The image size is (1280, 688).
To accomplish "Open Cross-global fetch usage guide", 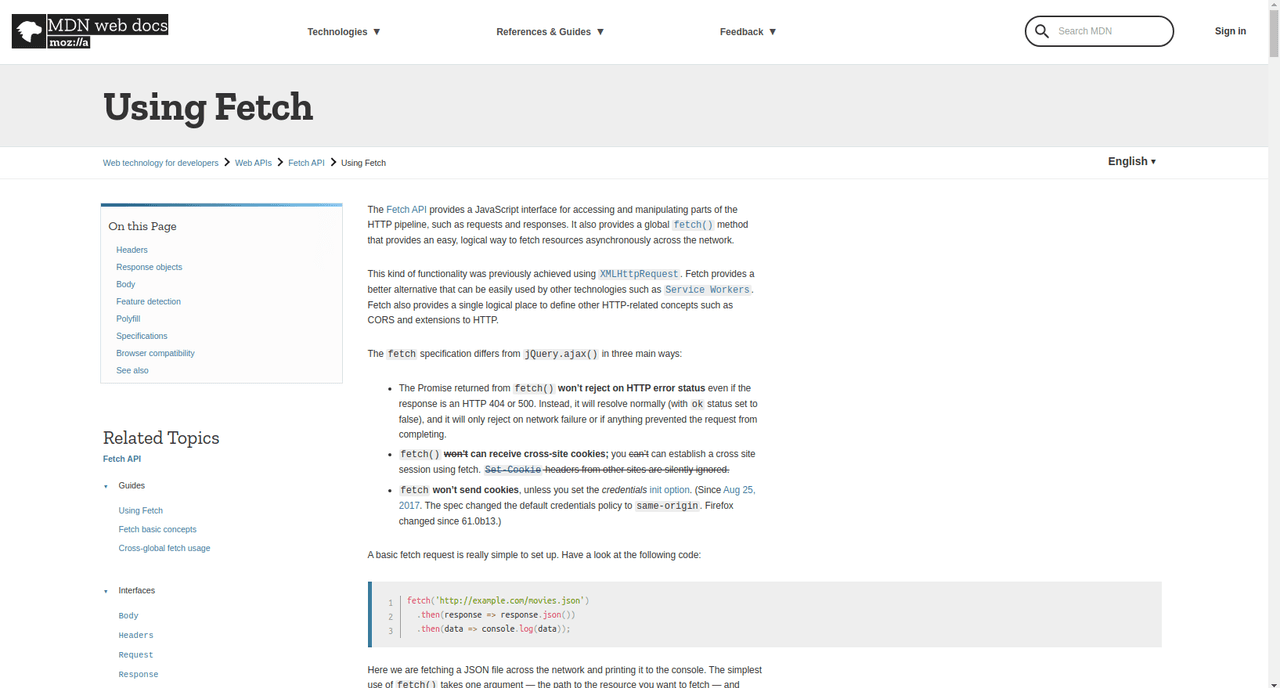I will 164,549.
